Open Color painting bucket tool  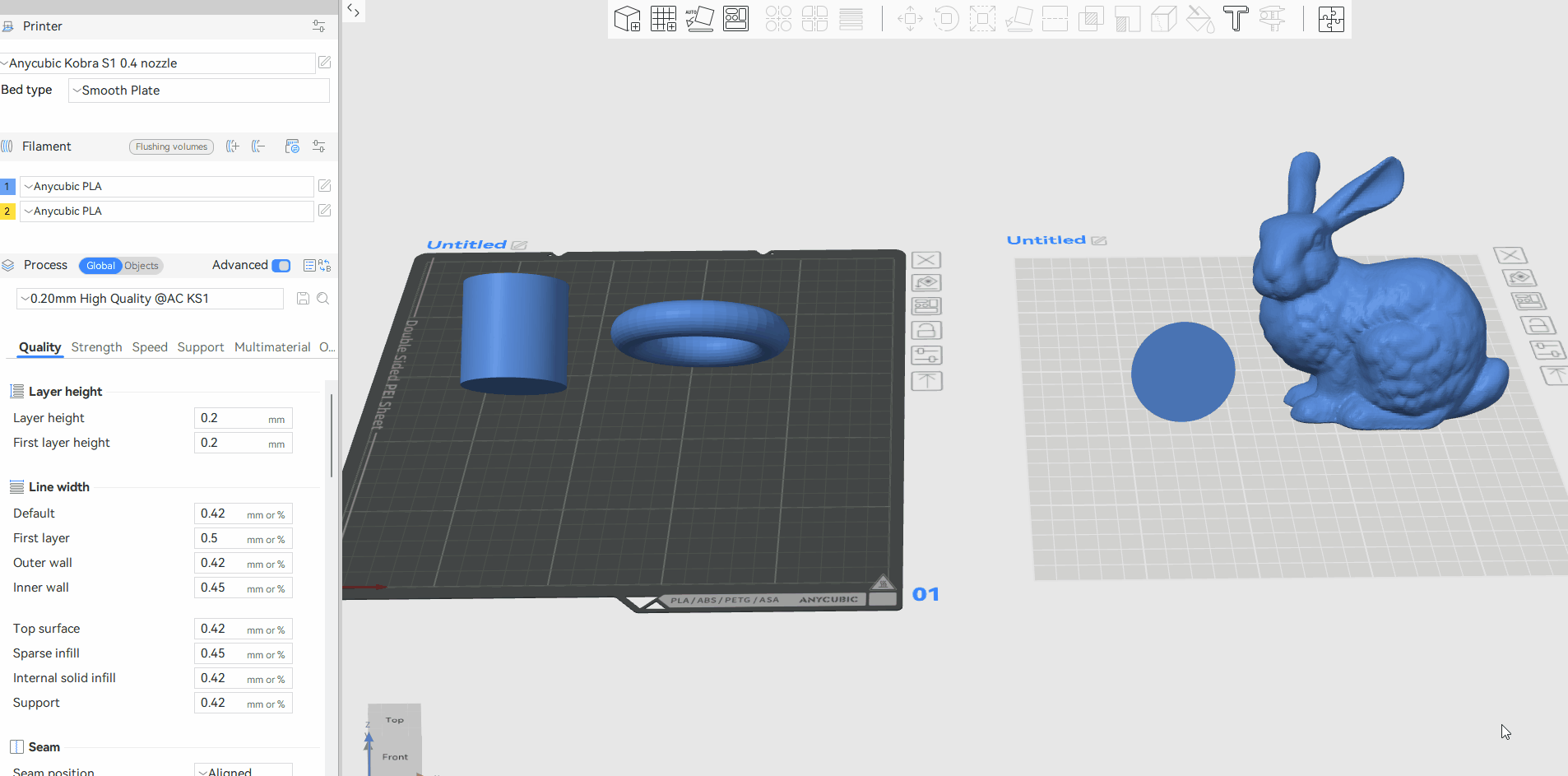click(x=1199, y=18)
